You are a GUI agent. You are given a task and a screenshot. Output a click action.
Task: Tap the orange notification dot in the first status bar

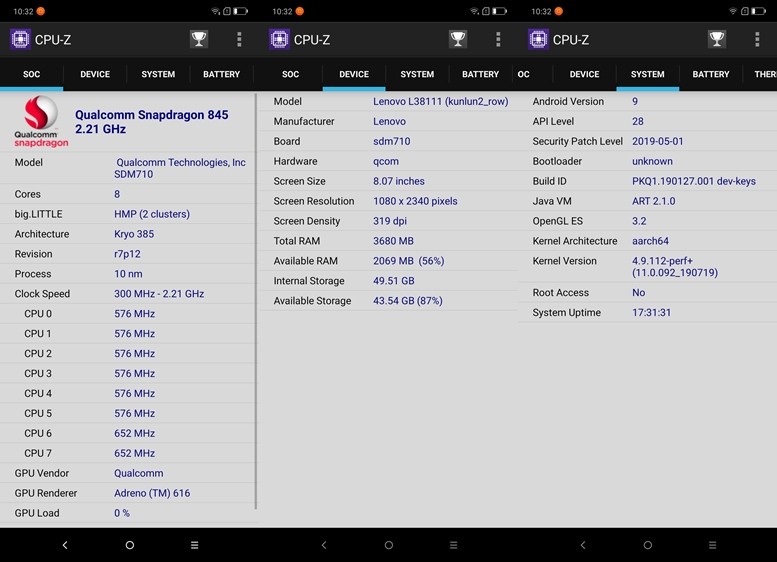(41, 11)
